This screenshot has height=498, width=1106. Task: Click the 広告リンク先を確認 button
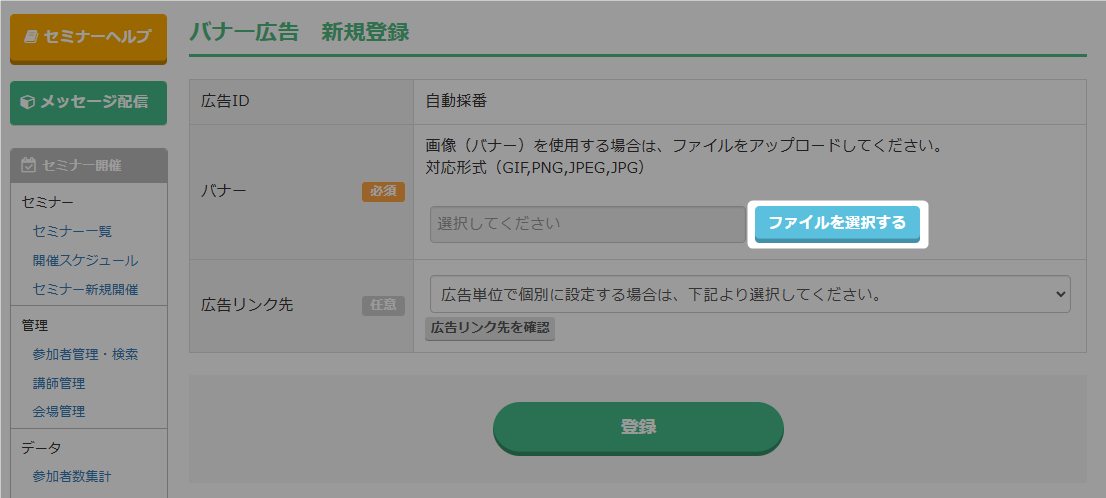[x=490, y=328]
